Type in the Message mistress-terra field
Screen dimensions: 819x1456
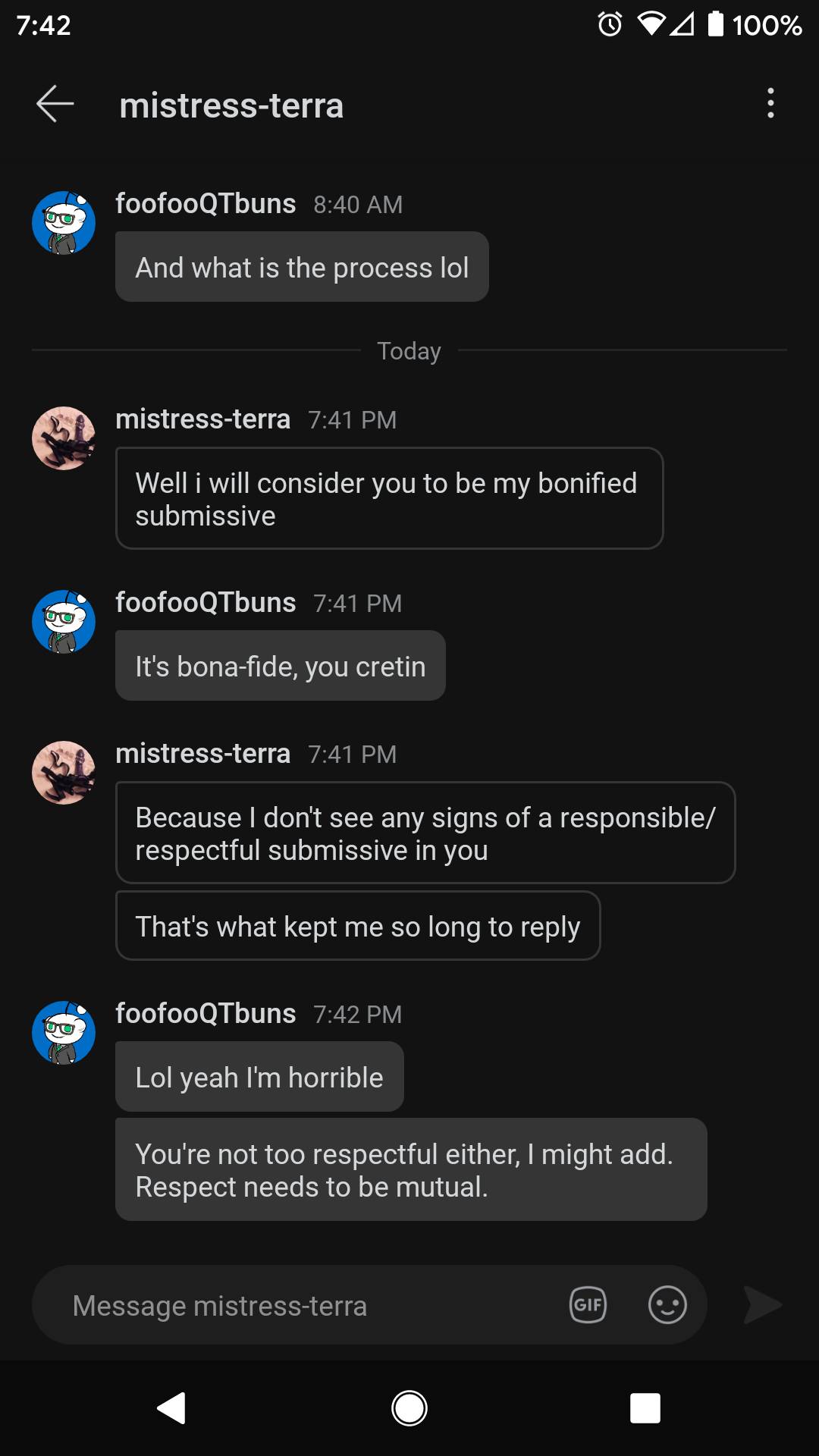coord(303,1305)
